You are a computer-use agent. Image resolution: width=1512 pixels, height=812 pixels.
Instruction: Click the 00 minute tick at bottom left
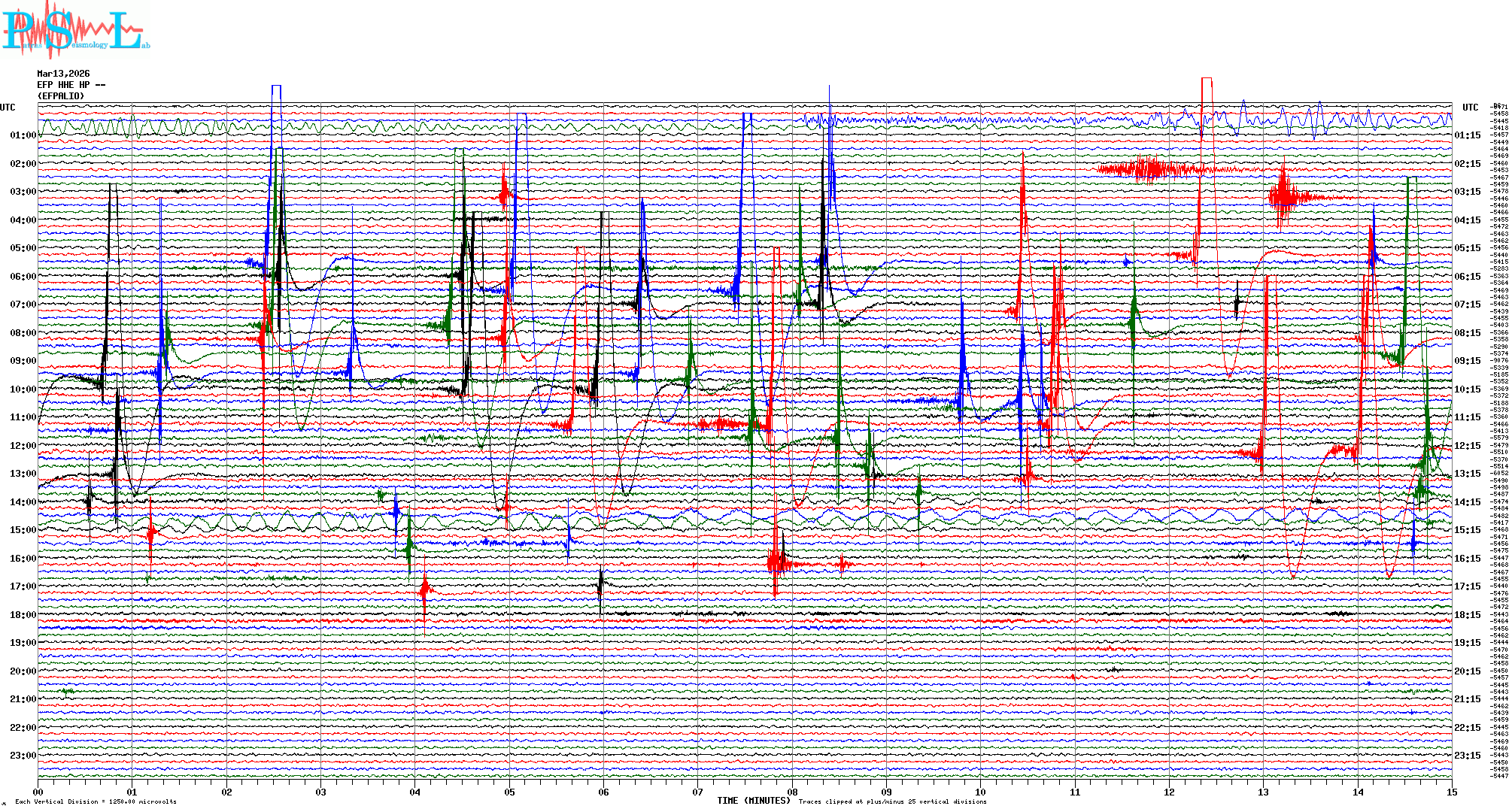[38, 792]
